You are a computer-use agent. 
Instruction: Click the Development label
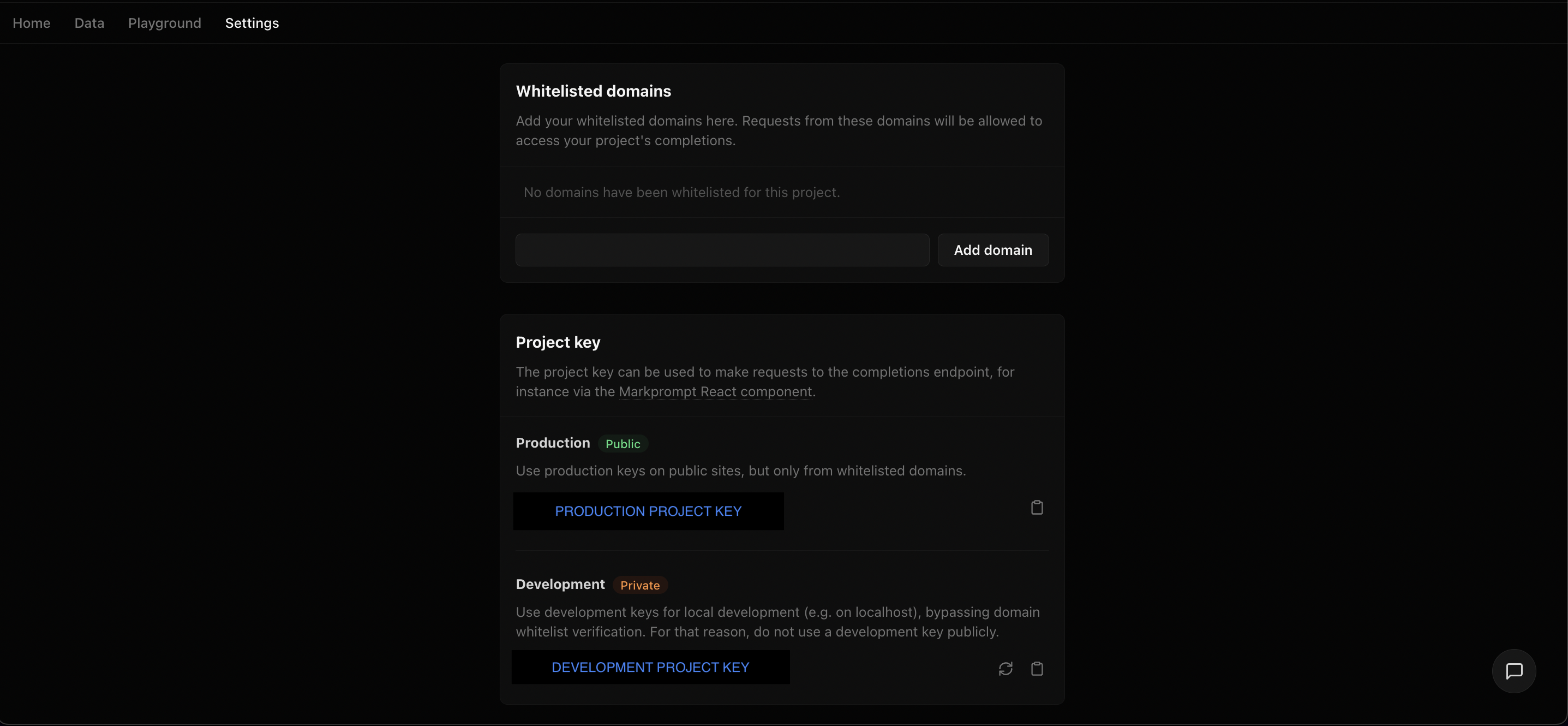coord(560,584)
